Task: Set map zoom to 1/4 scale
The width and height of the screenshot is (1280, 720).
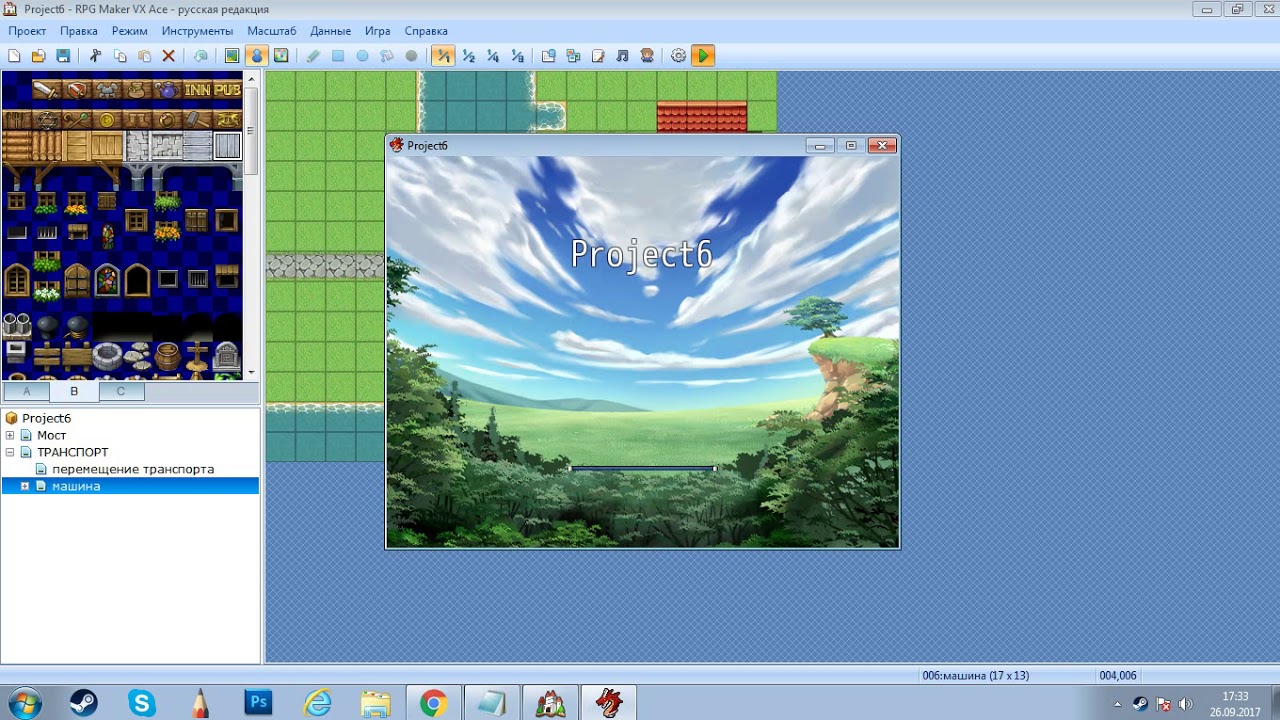Action: click(493, 56)
